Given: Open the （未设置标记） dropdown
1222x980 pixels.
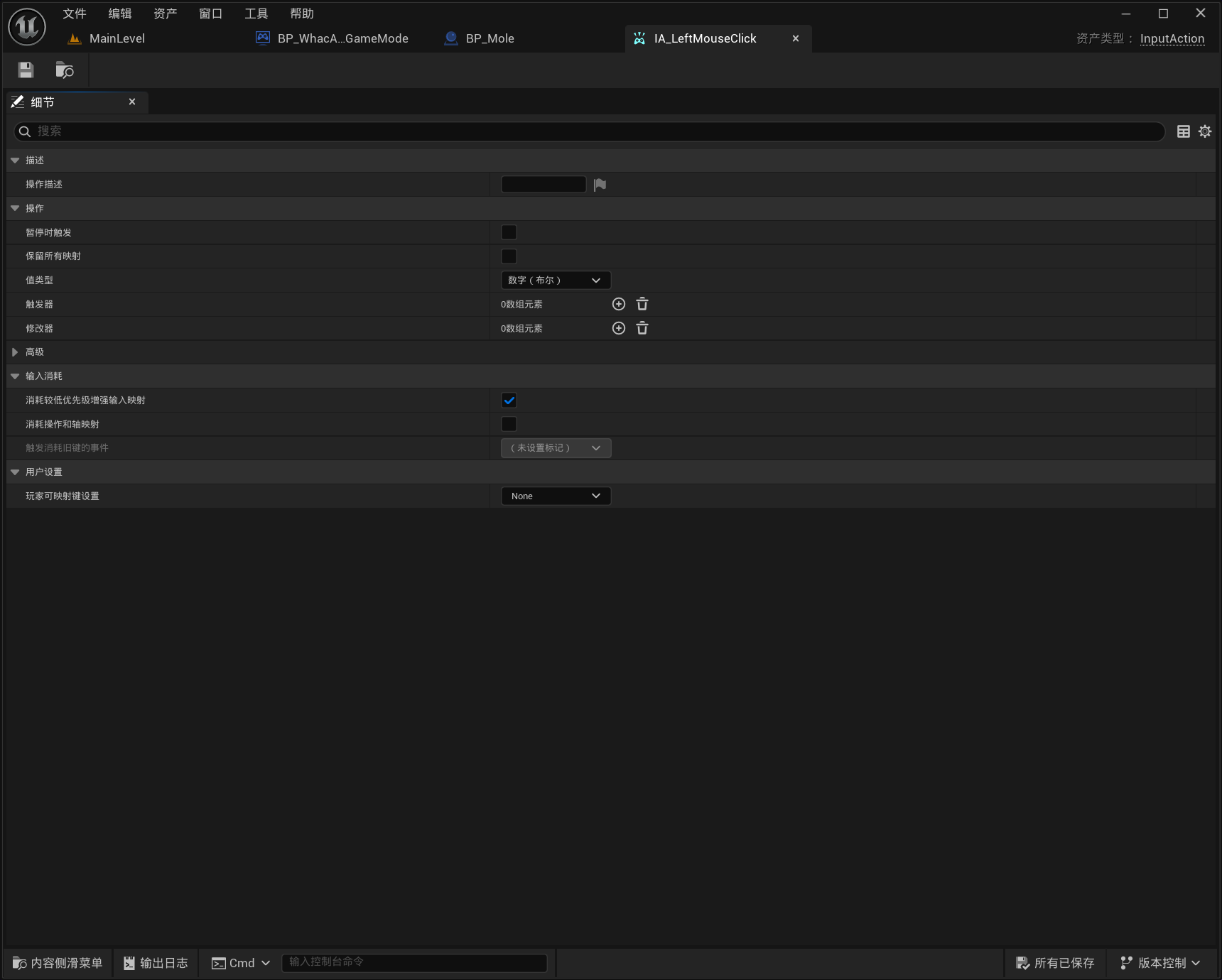Looking at the screenshot, I should click(x=556, y=448).
